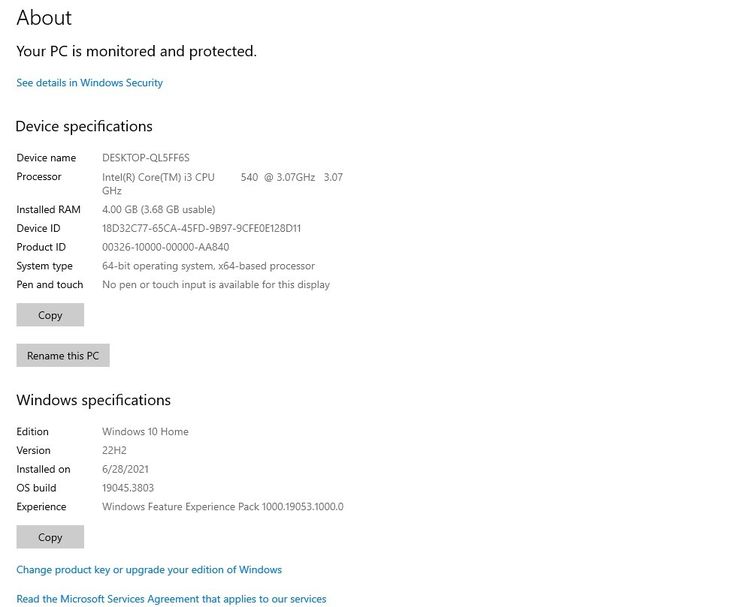Open See details in Windows Security link
This screenshot has width=750, height=607.
tap(89, 83)
